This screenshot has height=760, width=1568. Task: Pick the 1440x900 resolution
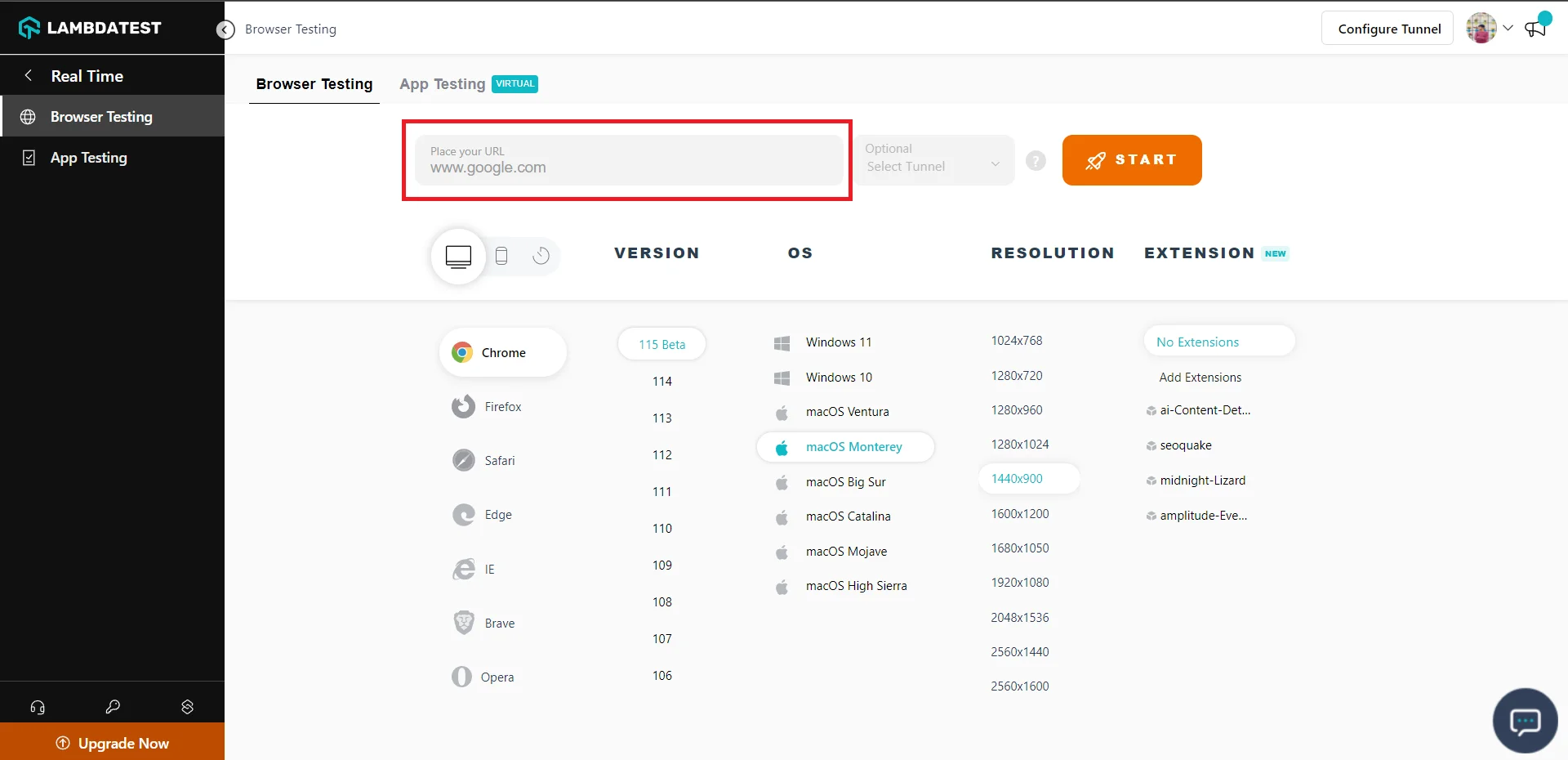1029,479
